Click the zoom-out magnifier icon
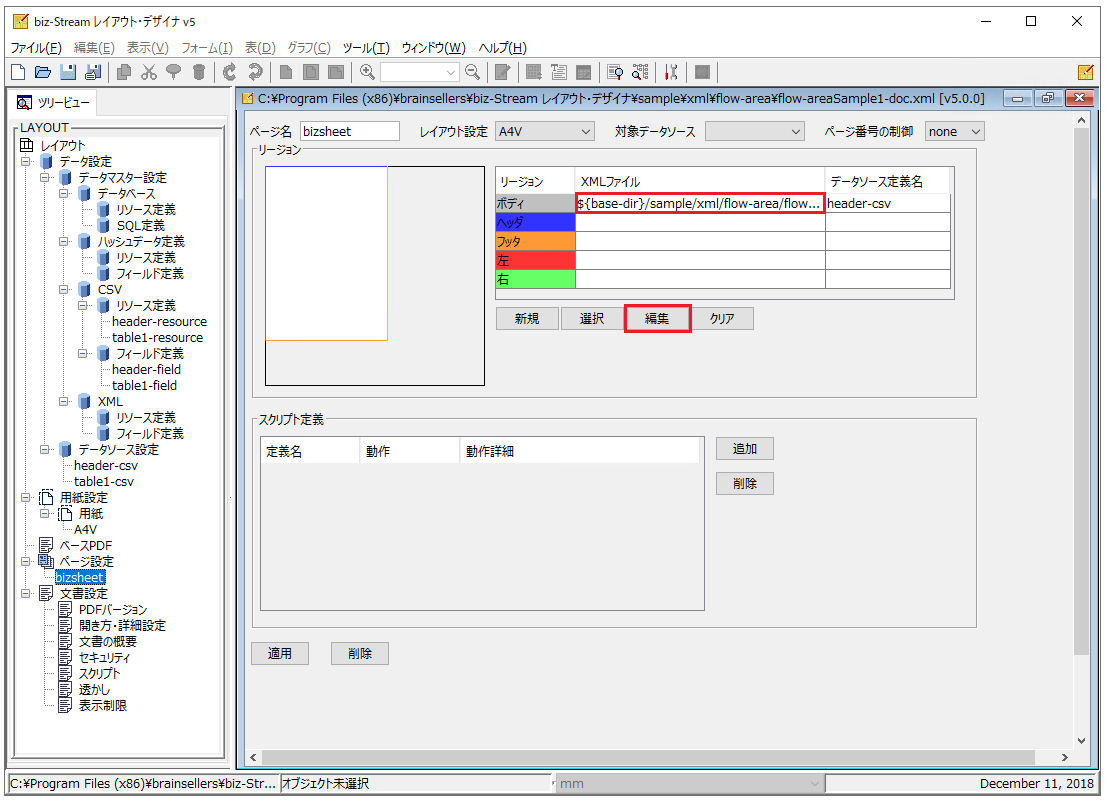The height and width of the screenshot is (805, 1113). coord(472,72)
